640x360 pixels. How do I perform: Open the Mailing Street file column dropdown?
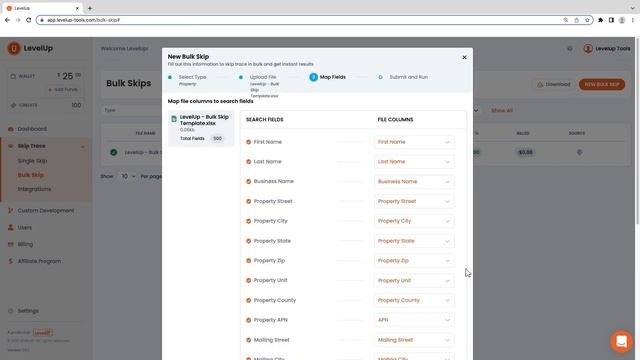[413, 340]
